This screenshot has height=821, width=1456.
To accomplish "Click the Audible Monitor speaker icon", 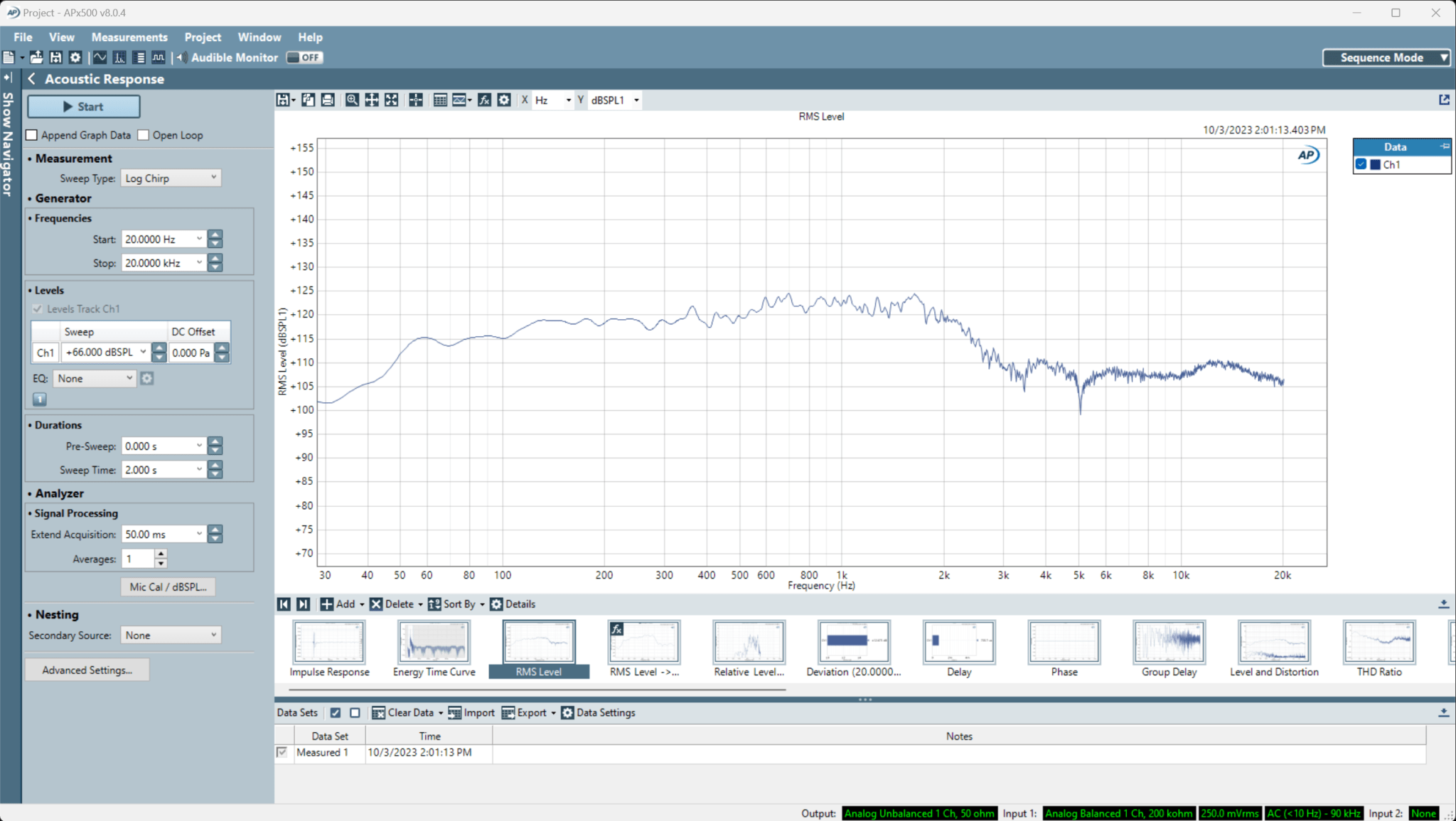I will click(x=183, y=58).
